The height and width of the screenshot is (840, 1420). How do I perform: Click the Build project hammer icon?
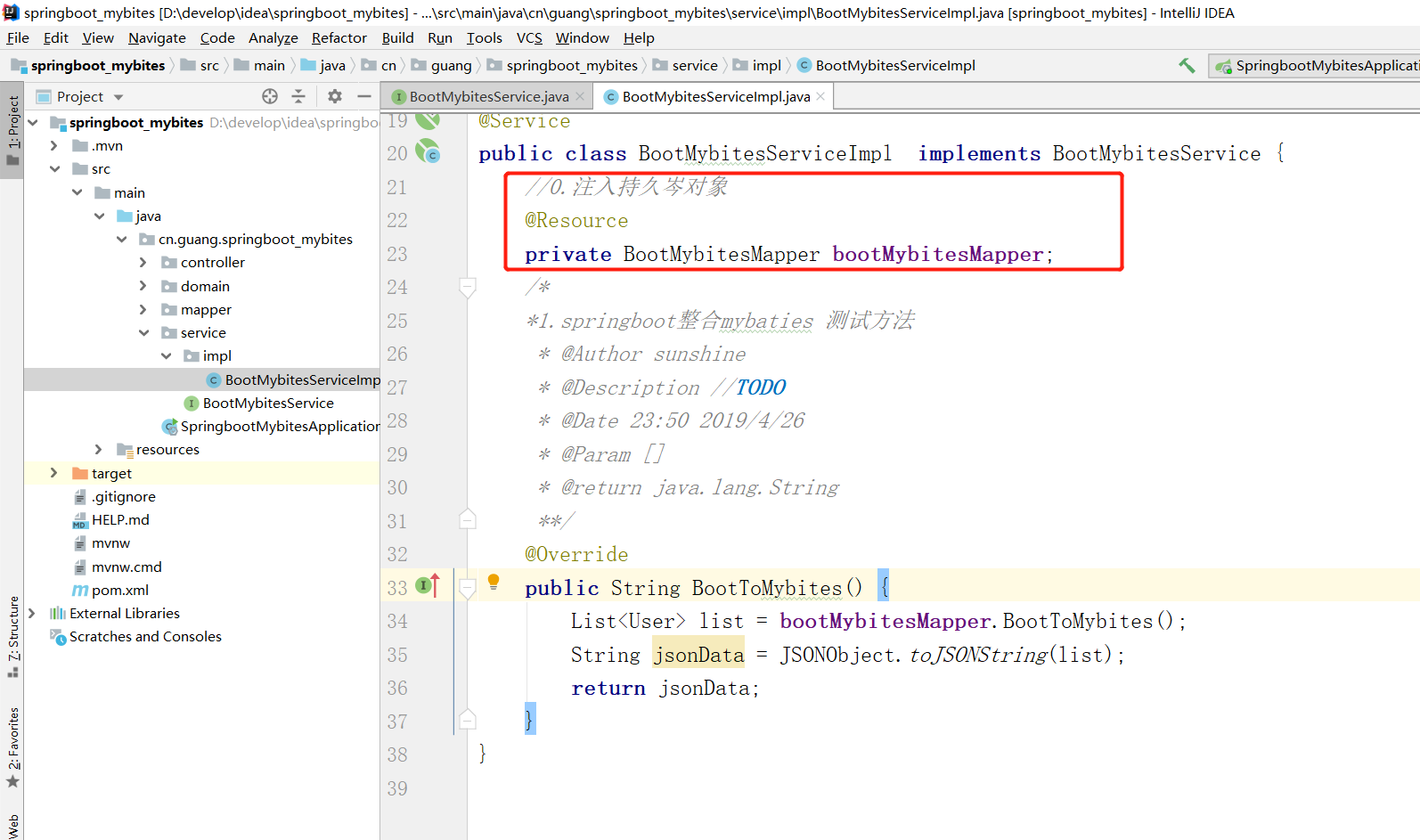[1187, 65]
